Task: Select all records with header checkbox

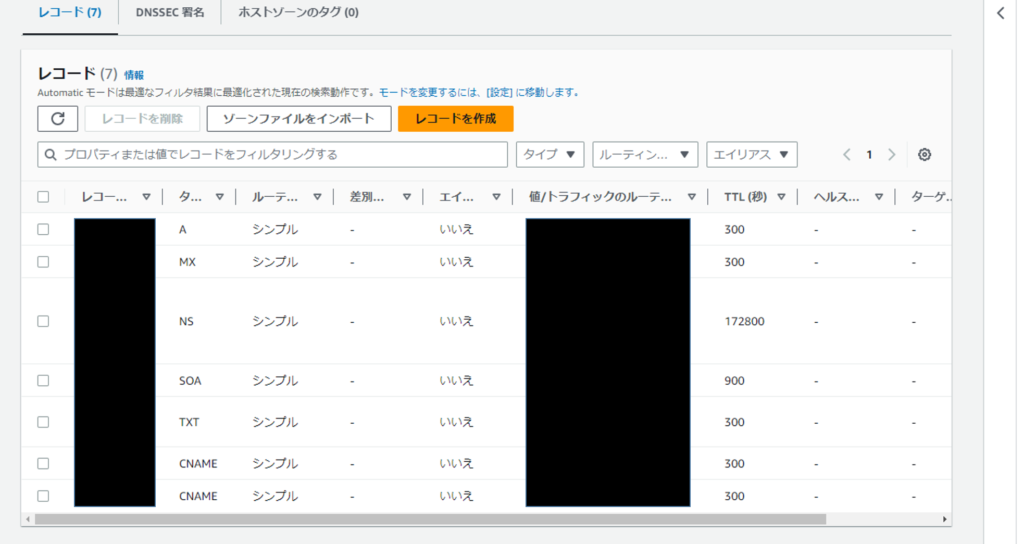Action: [43, 197]
